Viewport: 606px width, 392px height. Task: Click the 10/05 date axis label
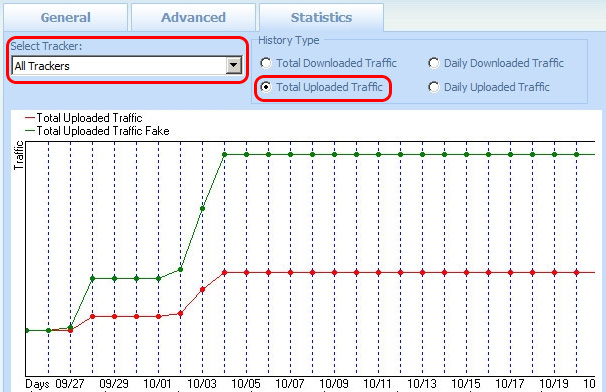pyautogui.click(x=246, y=384)
